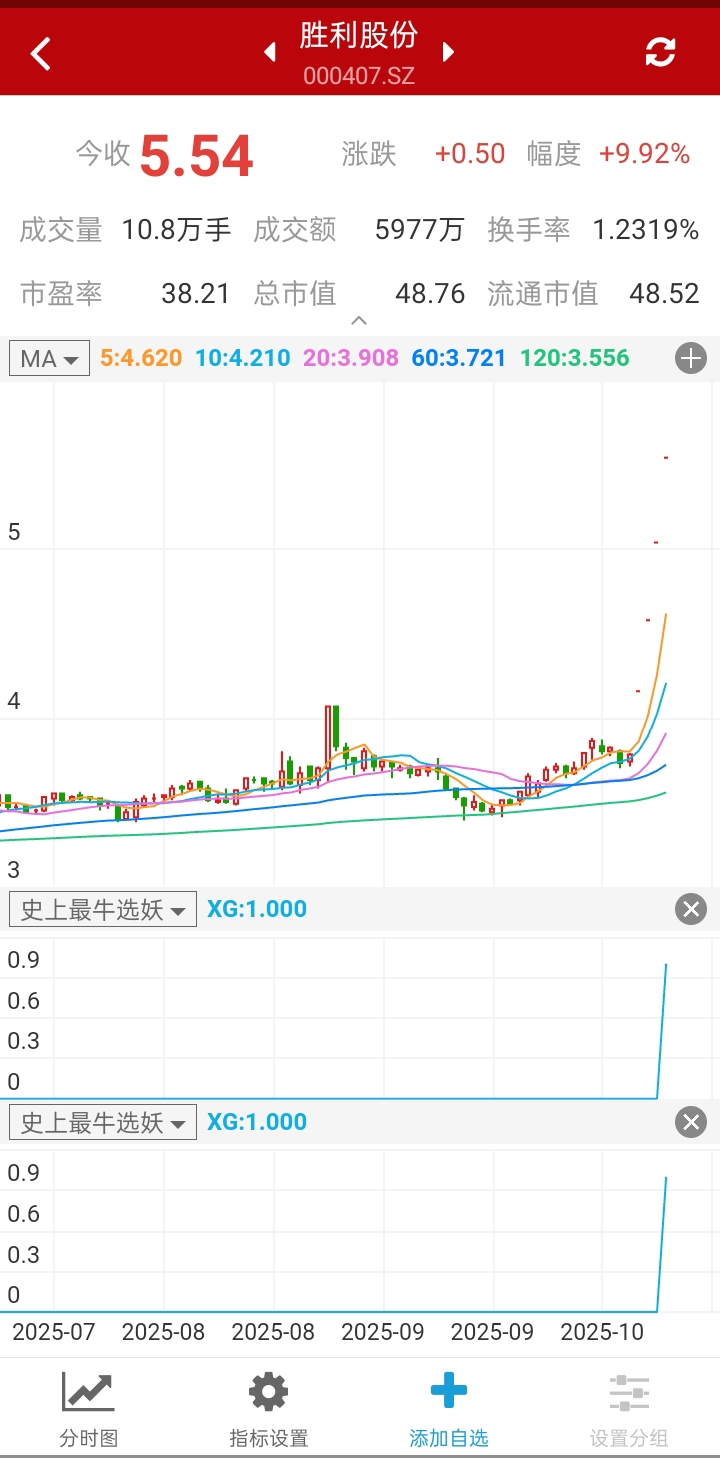This screenshot has height=1458, width=720.
Task: Tap XG:1.000 in first indicator panel
Action: coord(257,909)
